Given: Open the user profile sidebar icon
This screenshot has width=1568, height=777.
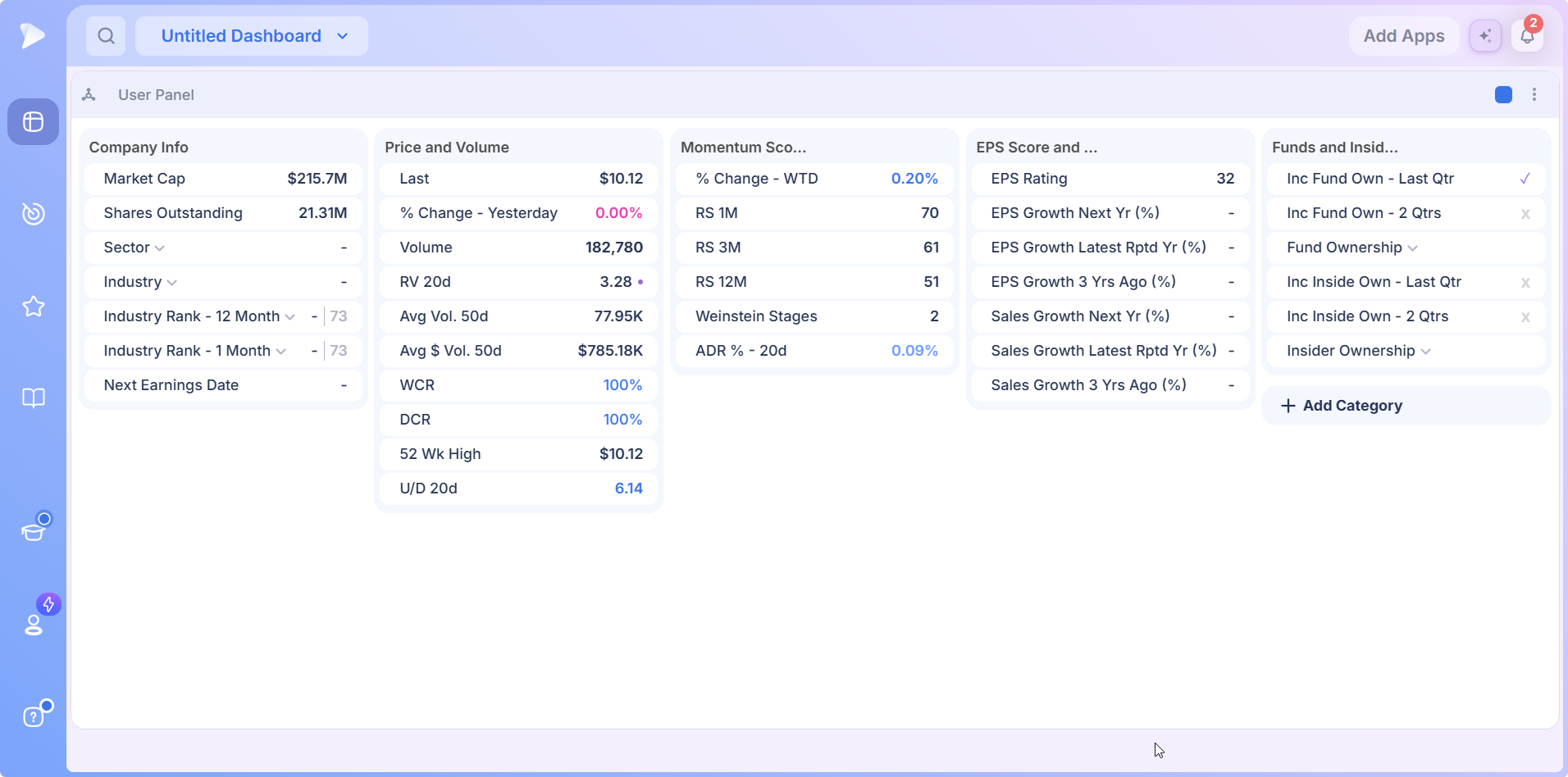Looking at the screenshot, I should click(x=33, y=625).
